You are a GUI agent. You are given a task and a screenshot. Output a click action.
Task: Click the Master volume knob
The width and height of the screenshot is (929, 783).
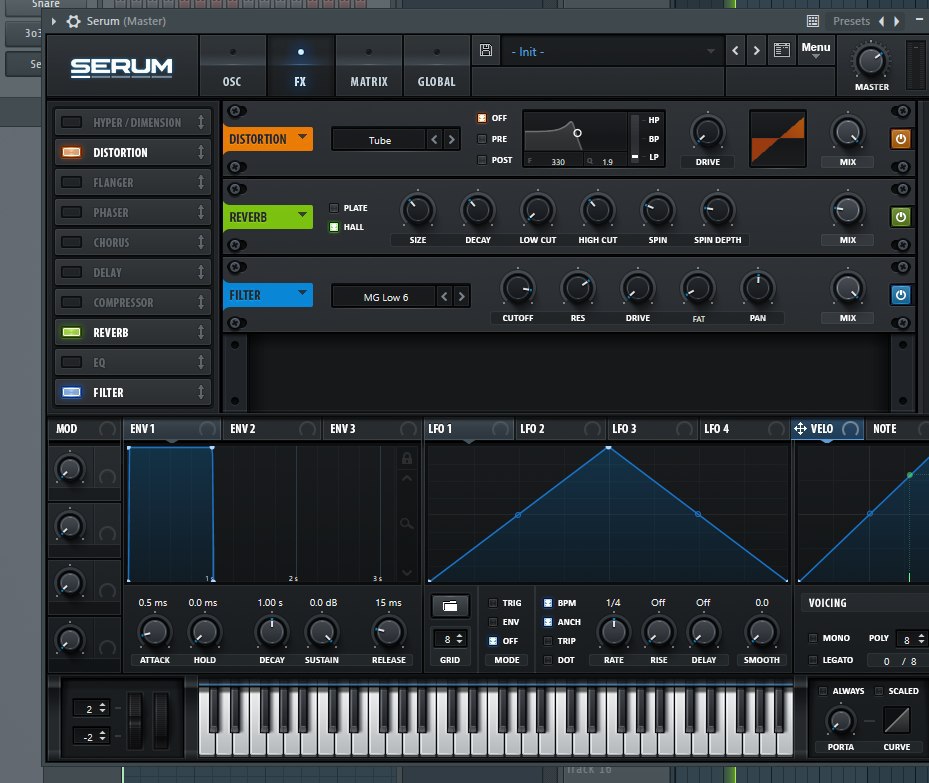(870, 61)
